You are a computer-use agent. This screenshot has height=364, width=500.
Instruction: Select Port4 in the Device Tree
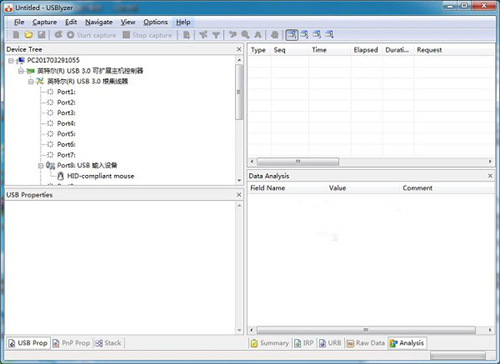click(x=66, y=123)
